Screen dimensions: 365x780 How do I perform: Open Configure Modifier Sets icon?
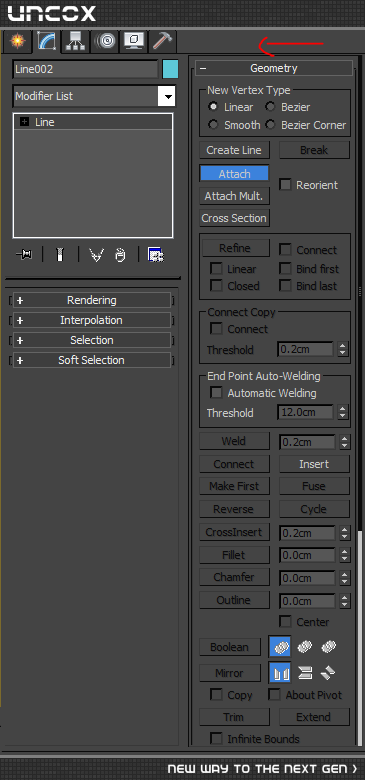156,255
